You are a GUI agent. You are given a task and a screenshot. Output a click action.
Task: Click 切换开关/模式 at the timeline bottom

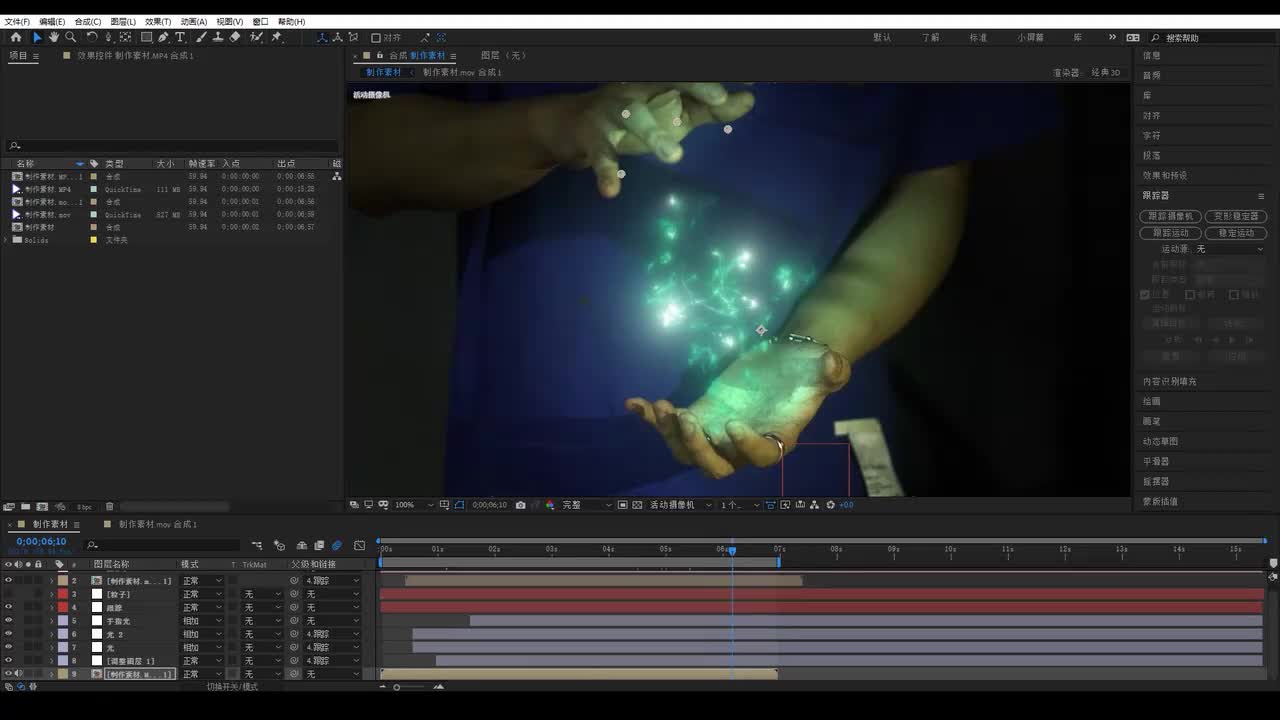click(232, 687)
